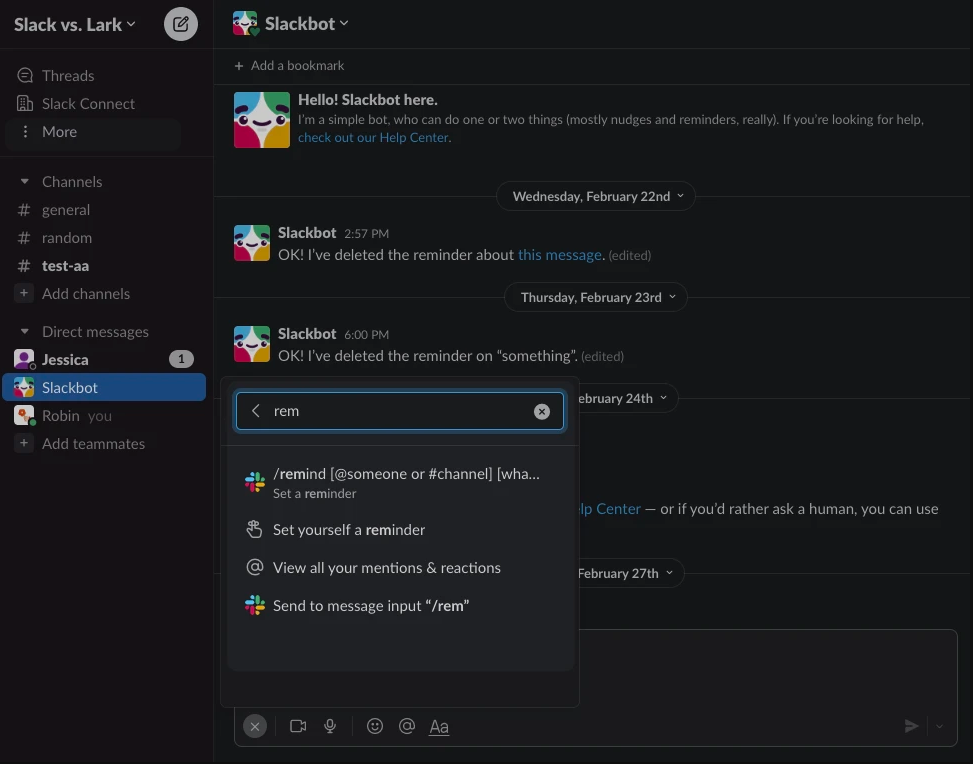Toggle text formatting with Aa icon
This screenshot has width=973, height=764.
point(439,727)
